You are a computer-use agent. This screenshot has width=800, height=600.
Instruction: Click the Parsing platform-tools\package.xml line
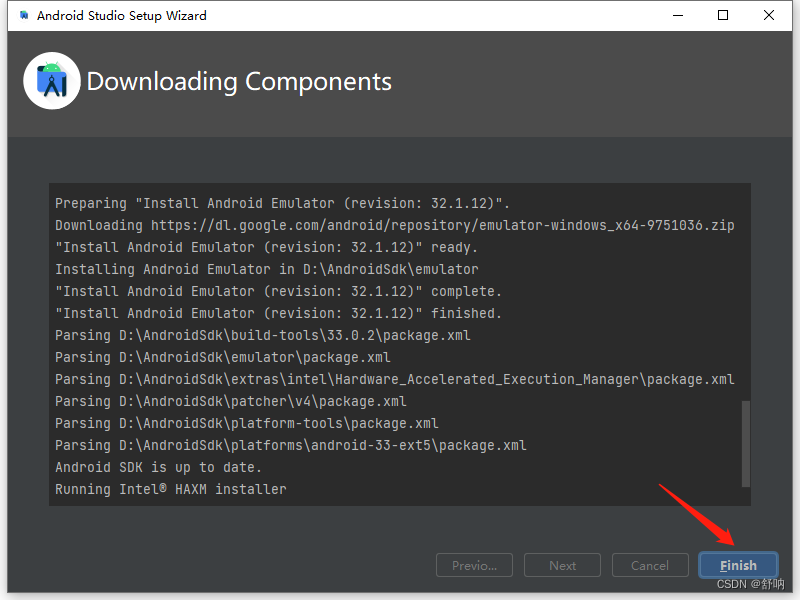(246, 423)
